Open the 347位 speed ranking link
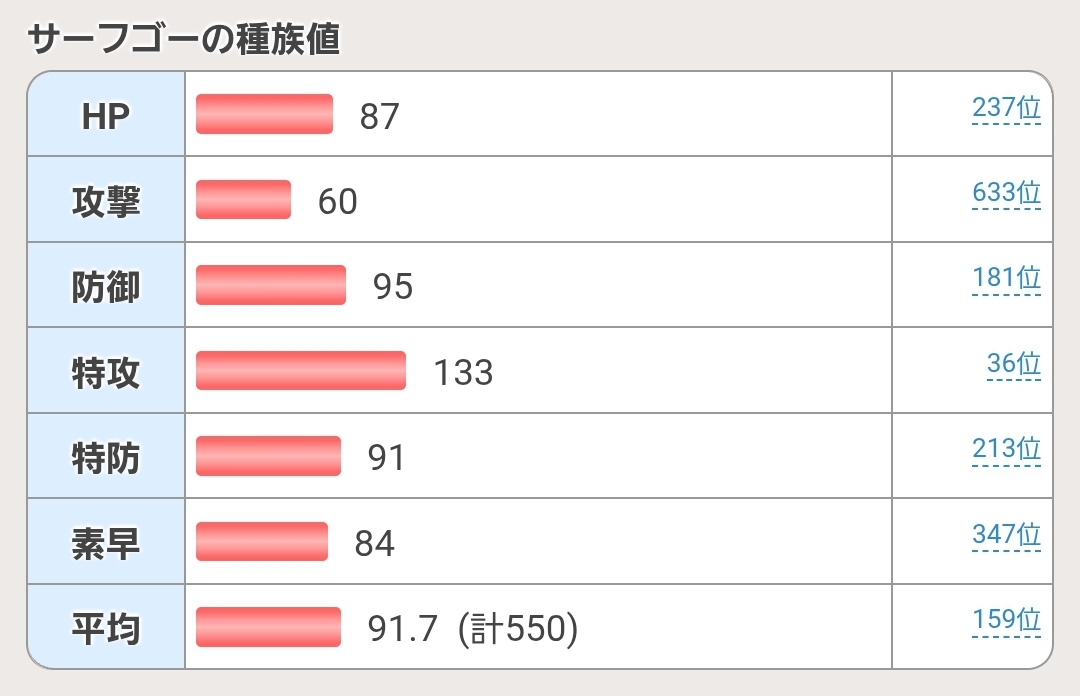Viewport: 1080px width, 696px height. 1006,537
